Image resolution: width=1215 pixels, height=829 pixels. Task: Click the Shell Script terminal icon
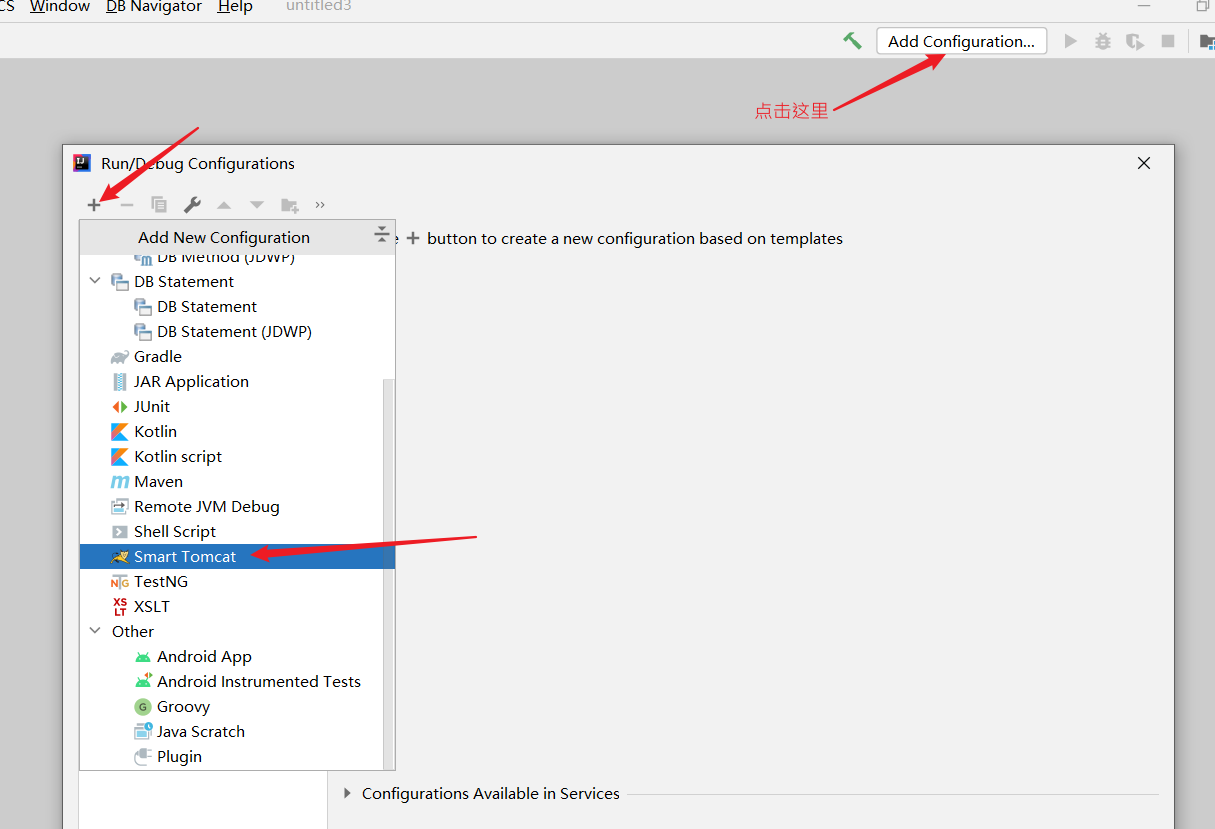120,532
